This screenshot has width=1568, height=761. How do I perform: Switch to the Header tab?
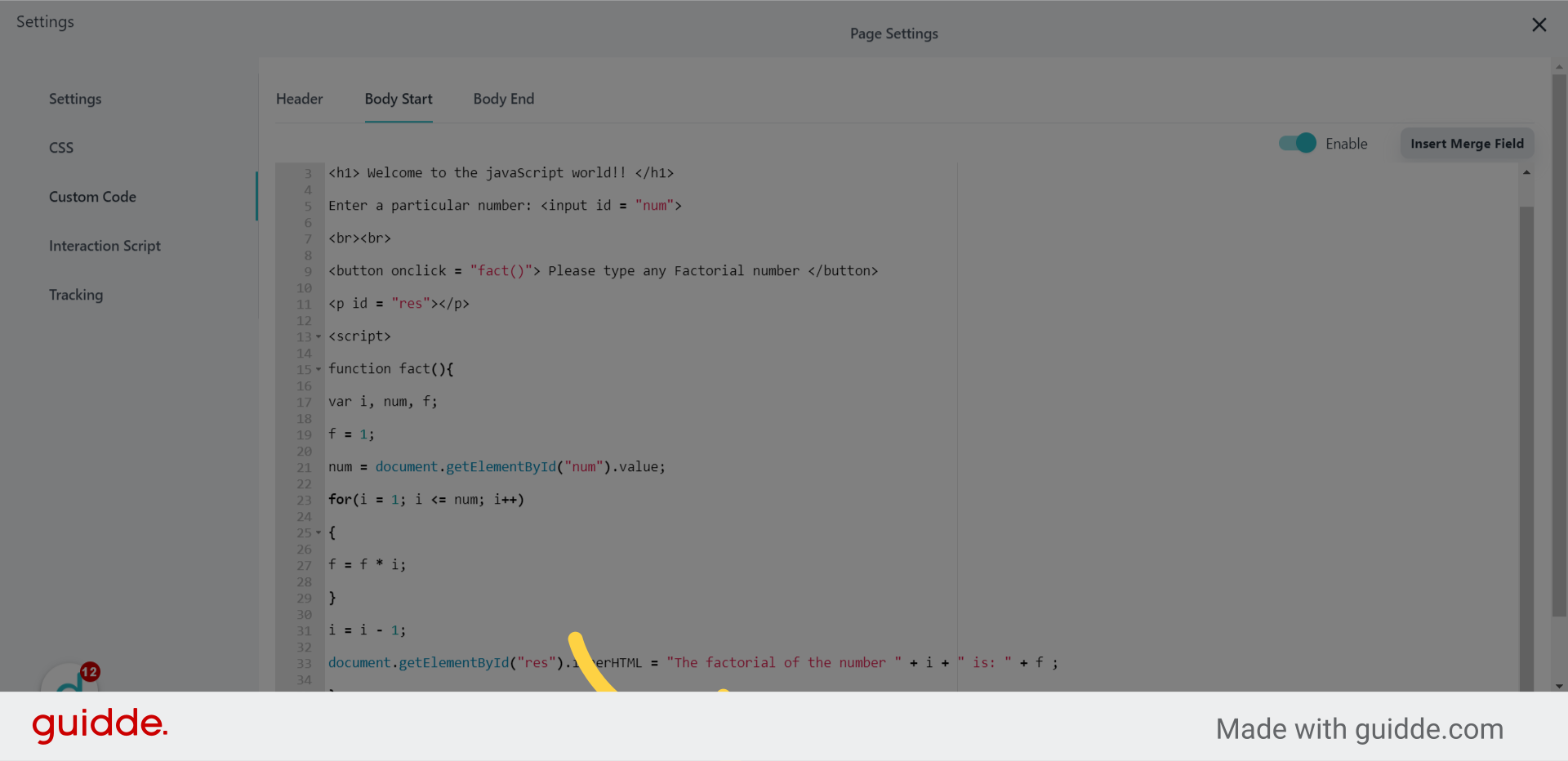coord(299,99)
